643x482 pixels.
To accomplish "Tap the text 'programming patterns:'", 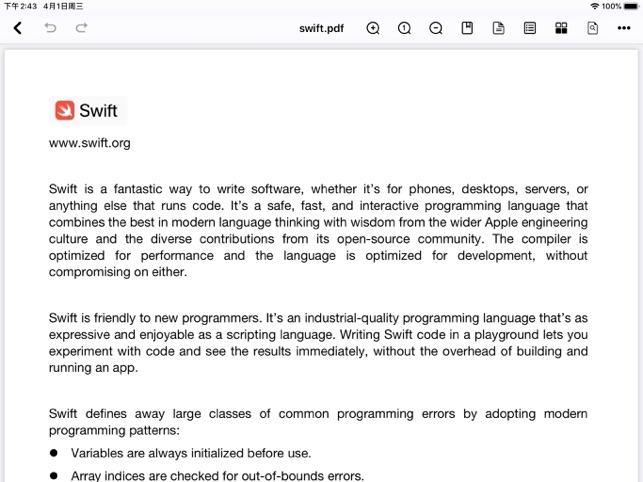I will [114, 430].
